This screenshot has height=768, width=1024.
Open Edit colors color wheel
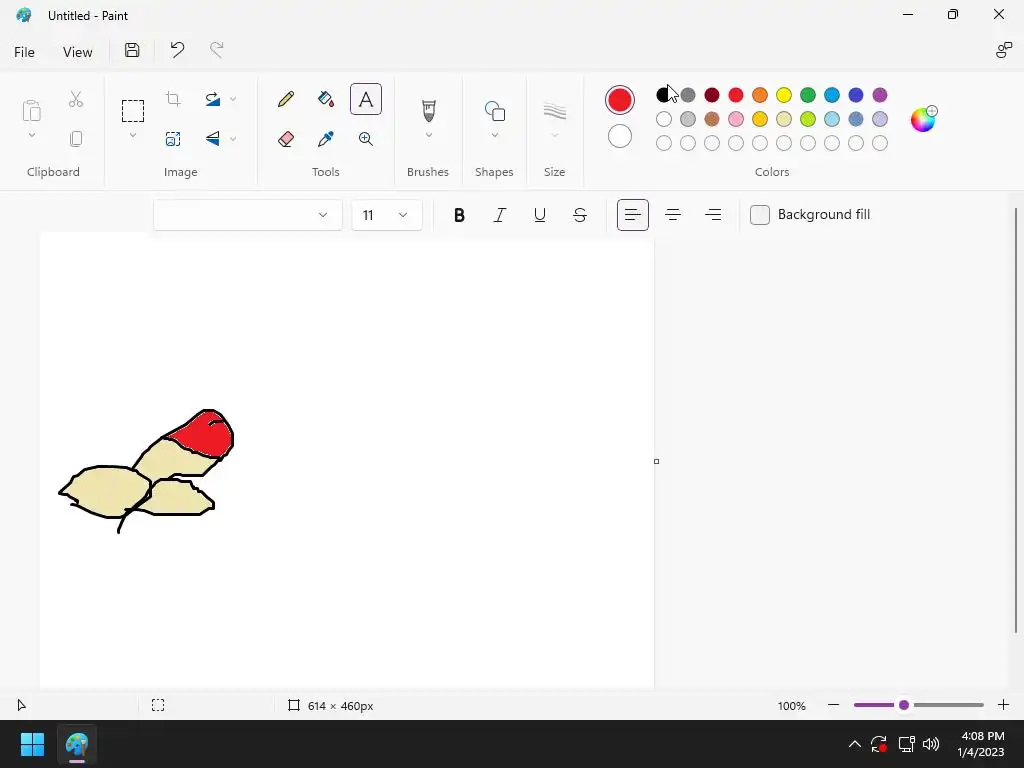(x=923, y=119)
